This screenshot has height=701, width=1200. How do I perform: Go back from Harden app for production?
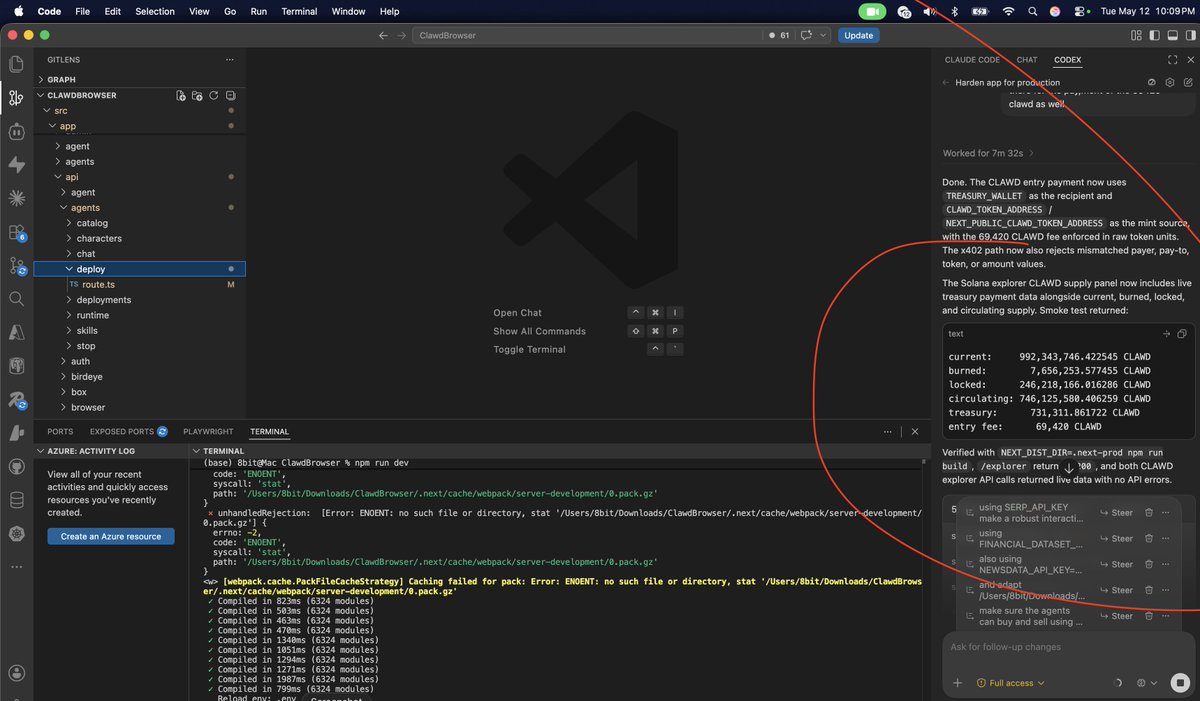pyautogui.click(x=946, y=83)
